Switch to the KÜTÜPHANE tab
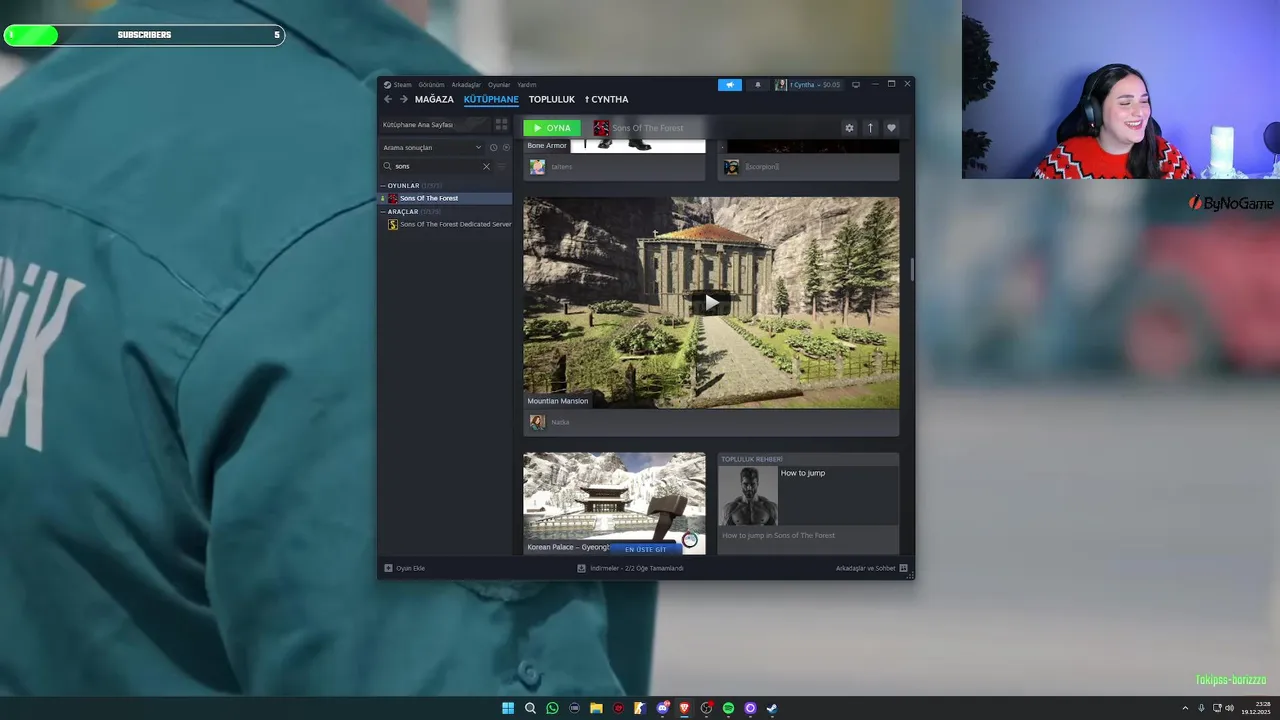Image resolution: width=1280 pixels, height=720 pixels. click(x=491, y=100)
